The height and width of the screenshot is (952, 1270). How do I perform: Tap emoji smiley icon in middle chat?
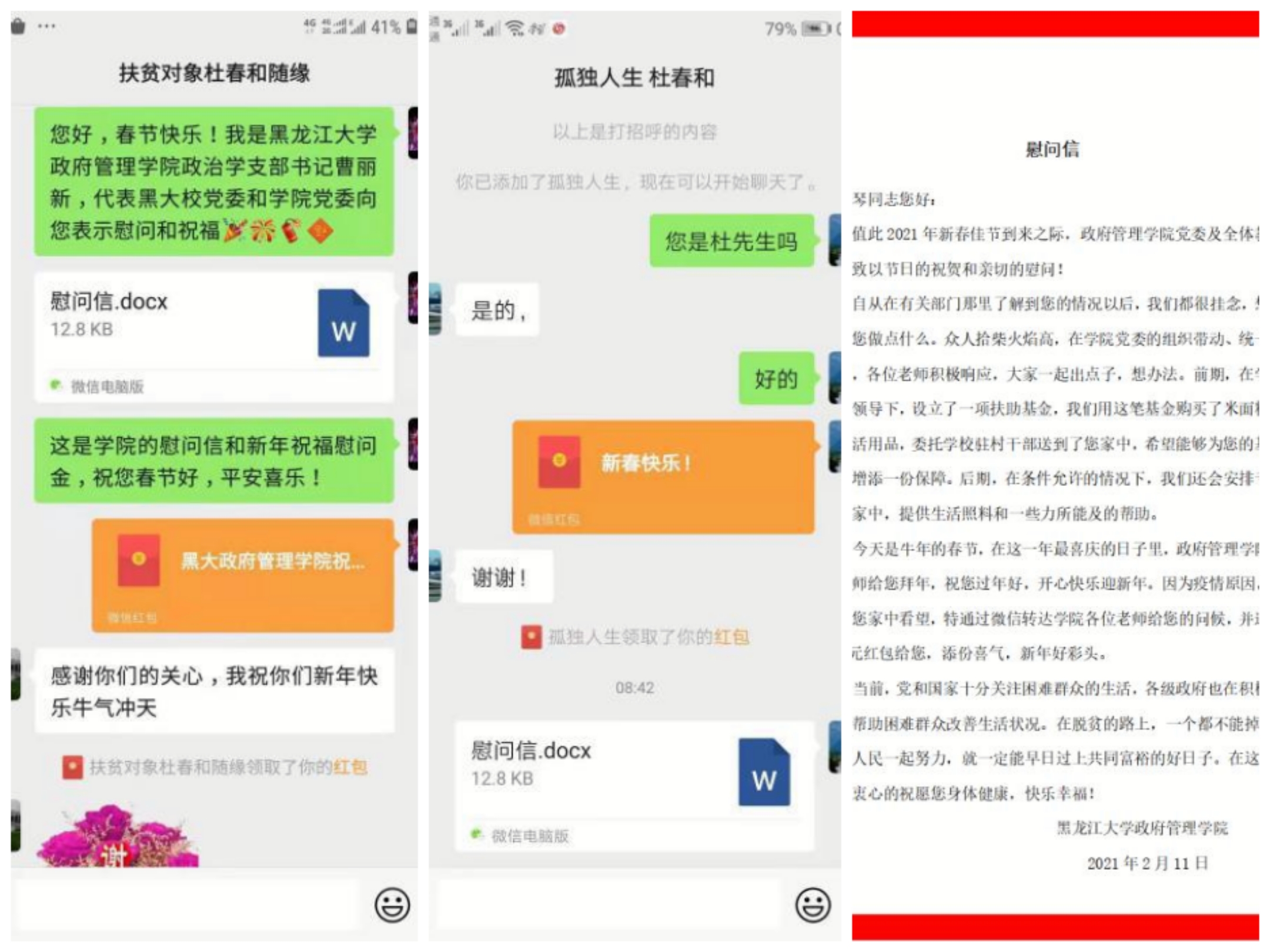coord(813,904)
